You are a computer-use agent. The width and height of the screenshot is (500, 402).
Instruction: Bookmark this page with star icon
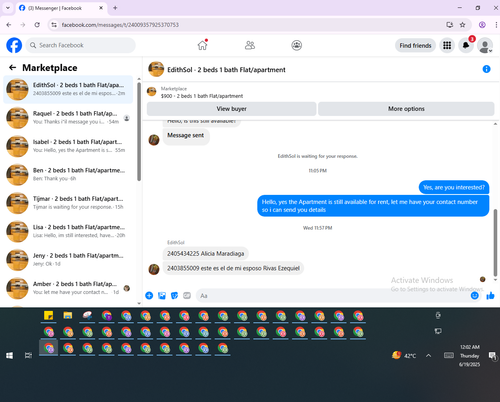[462, 25]
